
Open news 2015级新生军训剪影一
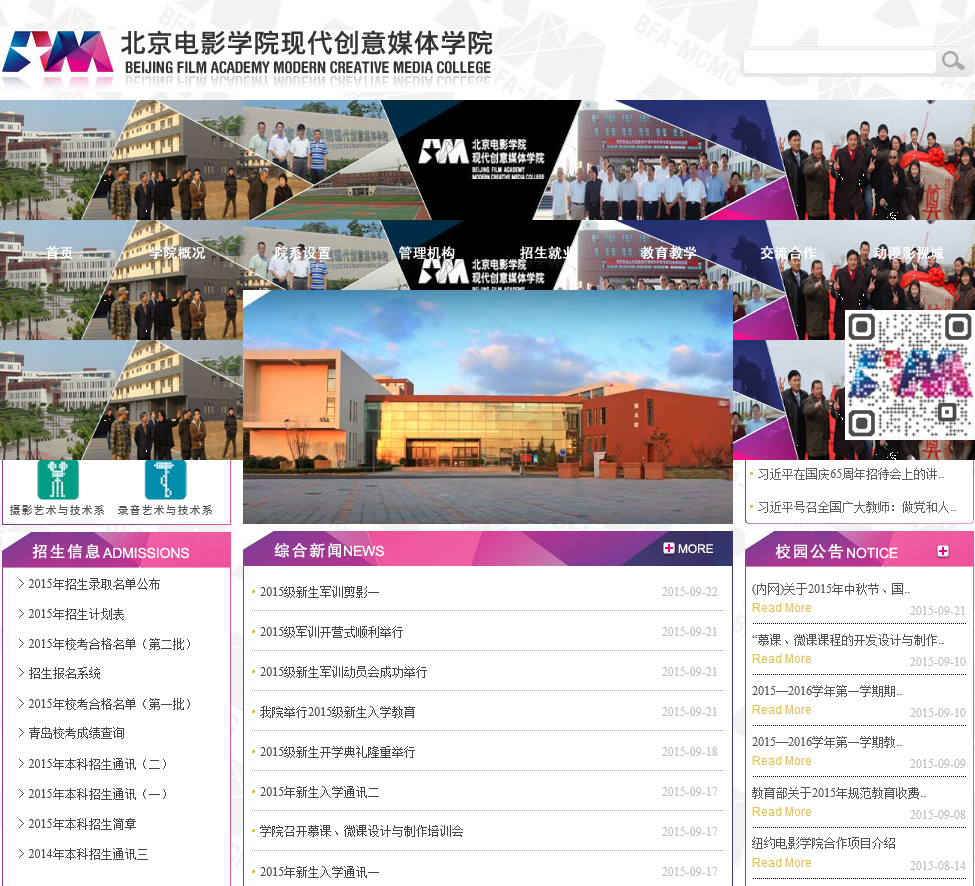pyautogui.click(x=319, y=592)
